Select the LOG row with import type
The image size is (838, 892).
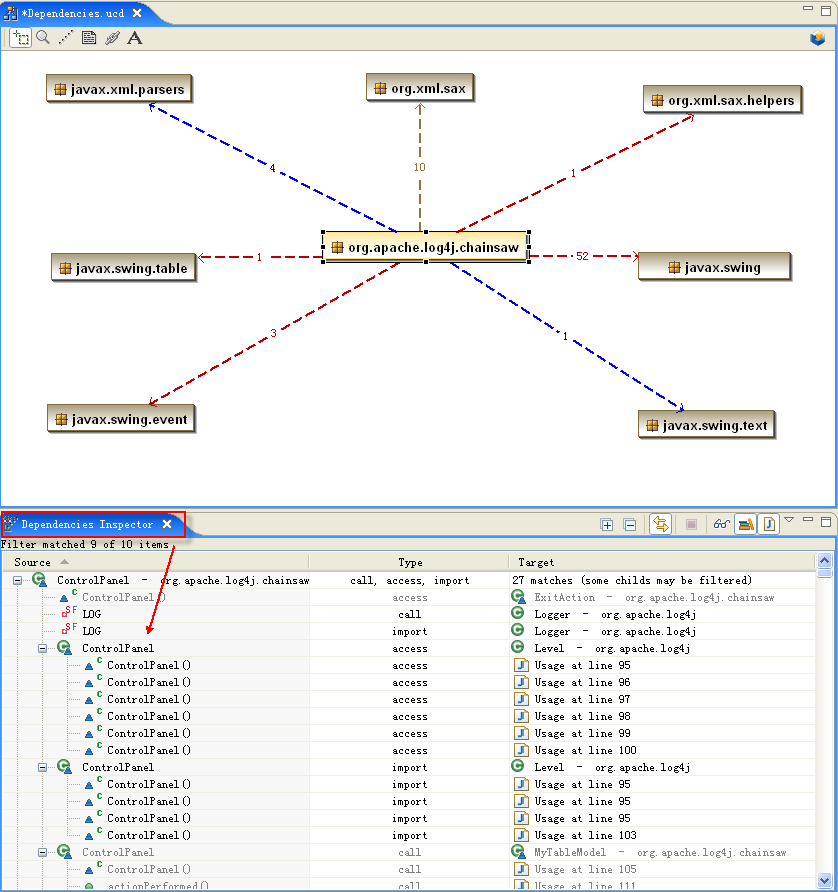[408, 631]
